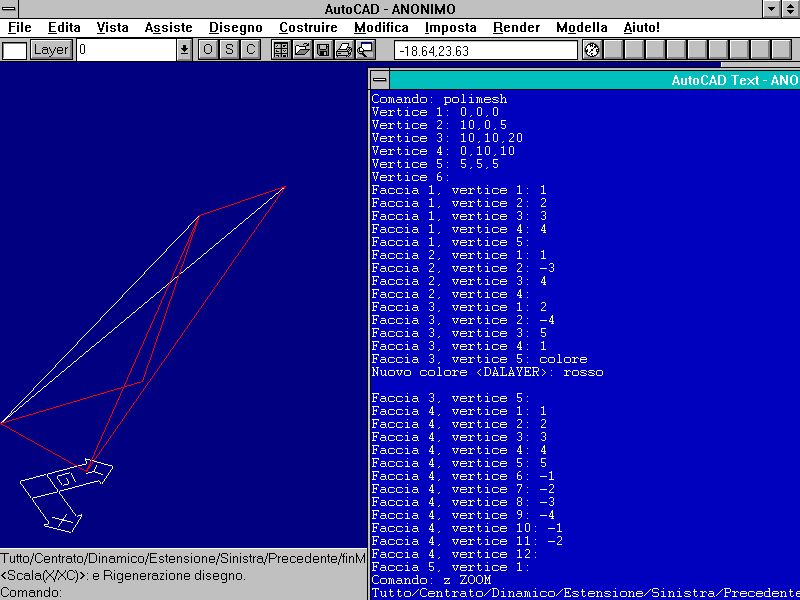
Task: Open the Modella menu
Action: point(582,27)
